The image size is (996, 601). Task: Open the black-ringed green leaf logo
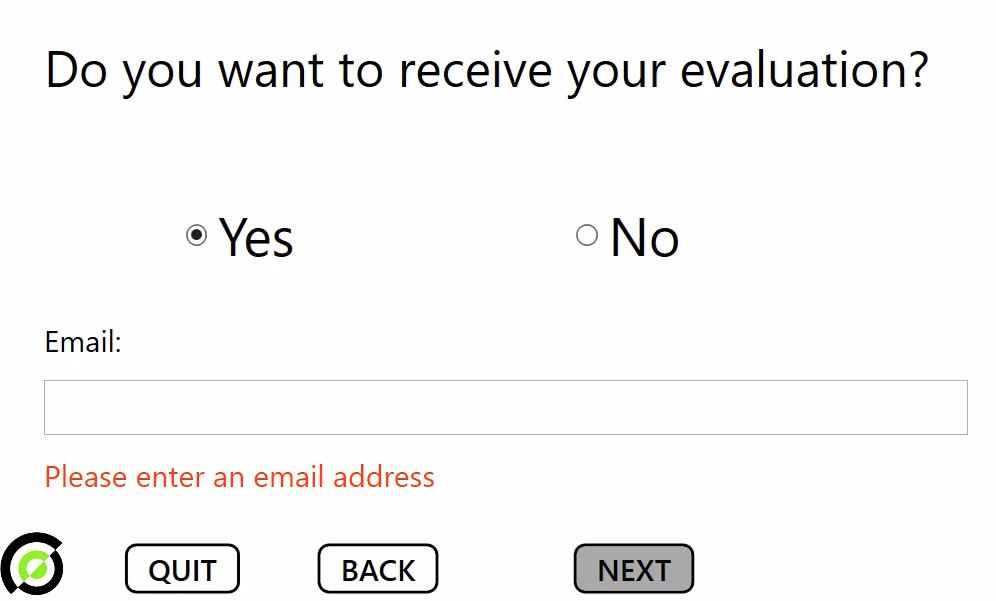tap(32, 564)
